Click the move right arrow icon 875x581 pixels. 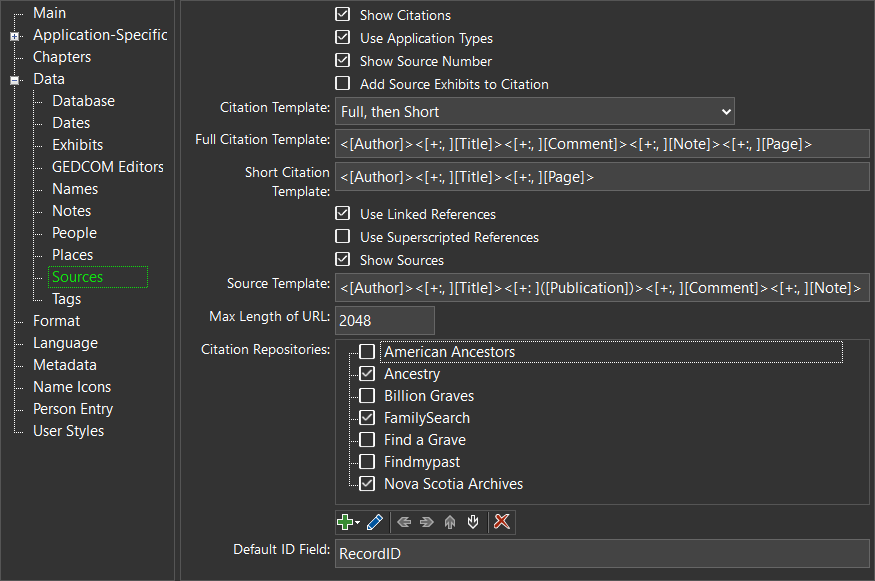point(427,522)
